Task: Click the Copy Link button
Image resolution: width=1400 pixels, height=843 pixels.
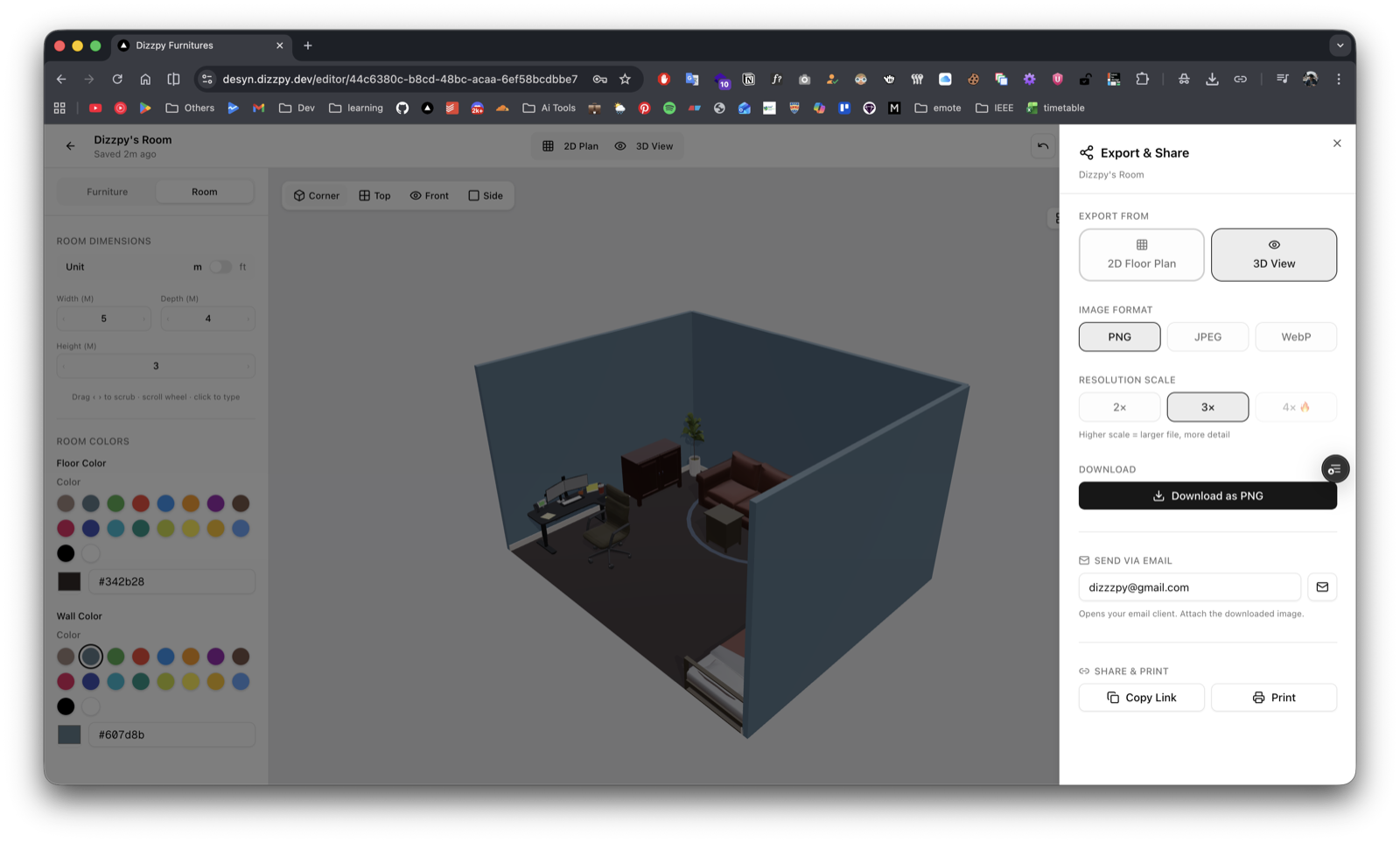Action: [1141, 698]
